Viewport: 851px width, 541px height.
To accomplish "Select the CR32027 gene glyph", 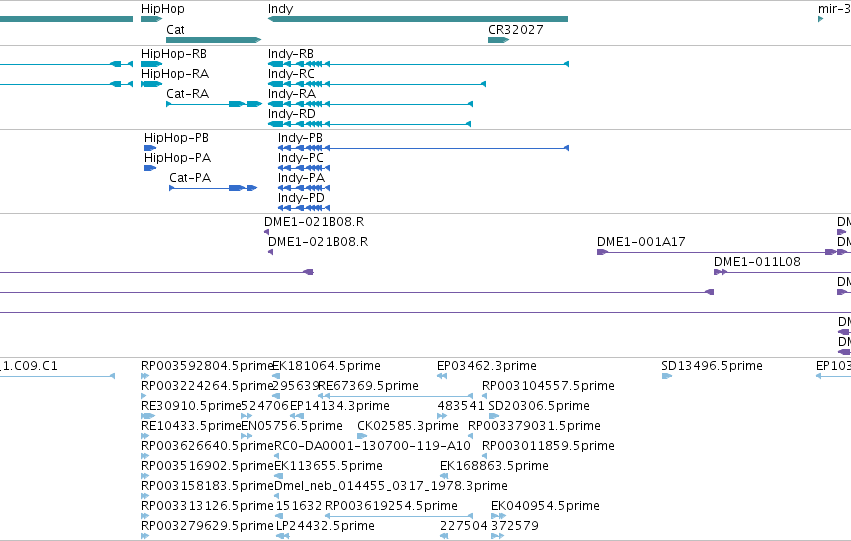I will pyautogui.click(x=498, y=40).
